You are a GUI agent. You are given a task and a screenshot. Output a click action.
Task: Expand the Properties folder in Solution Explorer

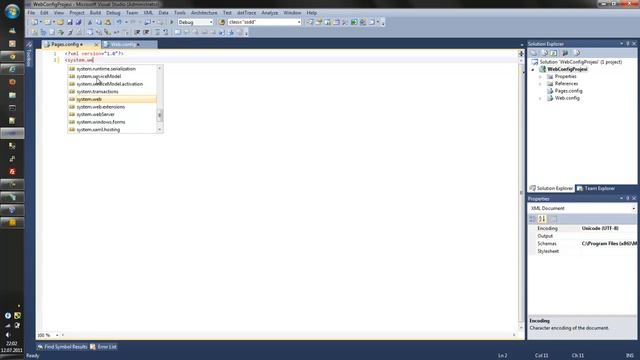tap(540, 77)
